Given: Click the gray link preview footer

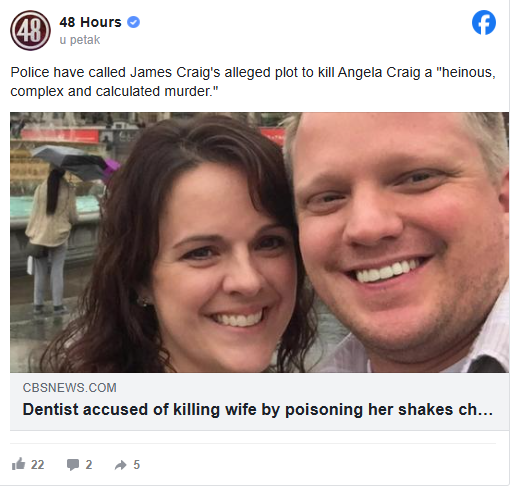Looking at the screenshot, I should [259, 401].
